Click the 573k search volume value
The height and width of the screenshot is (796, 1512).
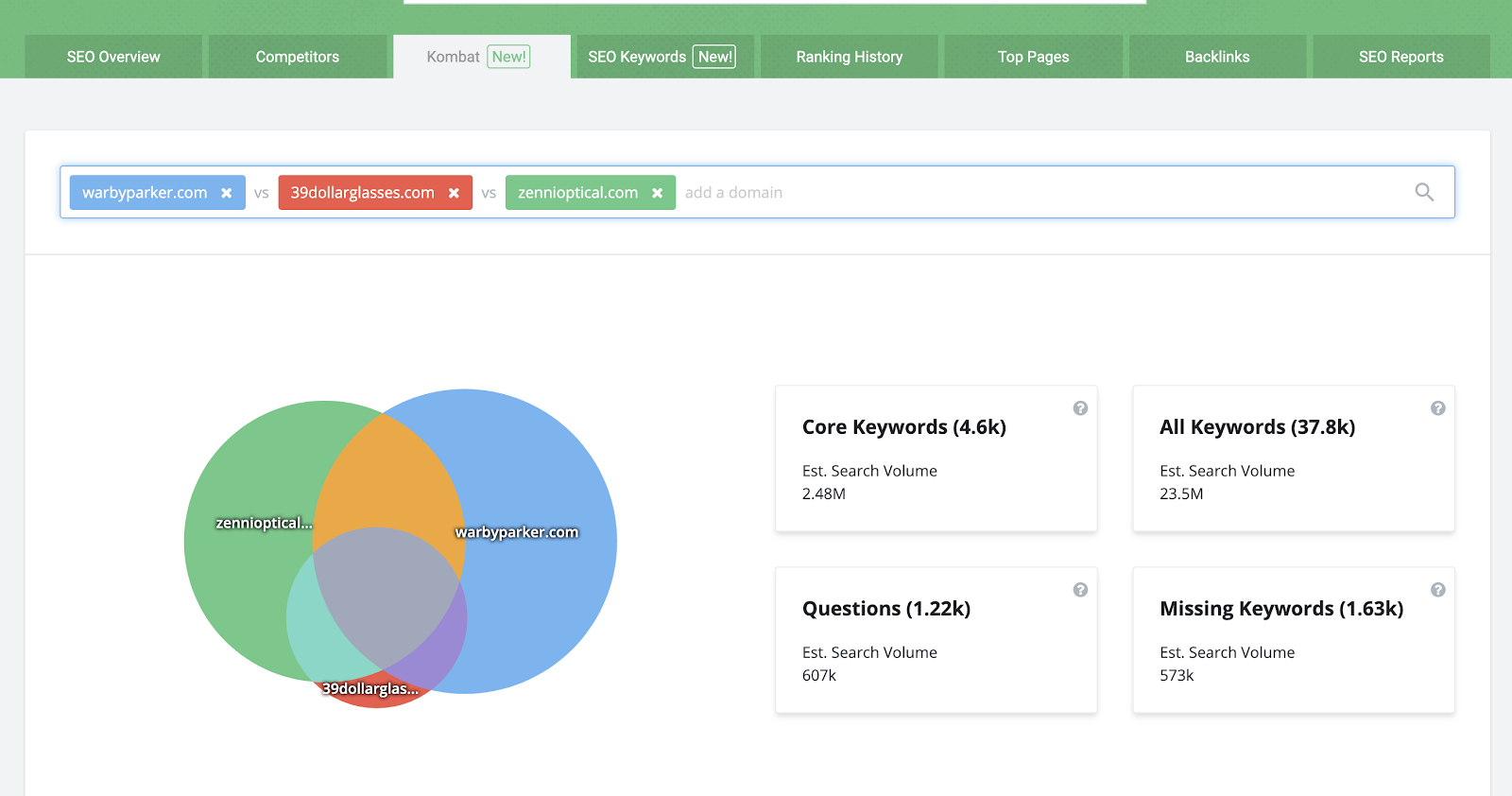click(1177, 675)
